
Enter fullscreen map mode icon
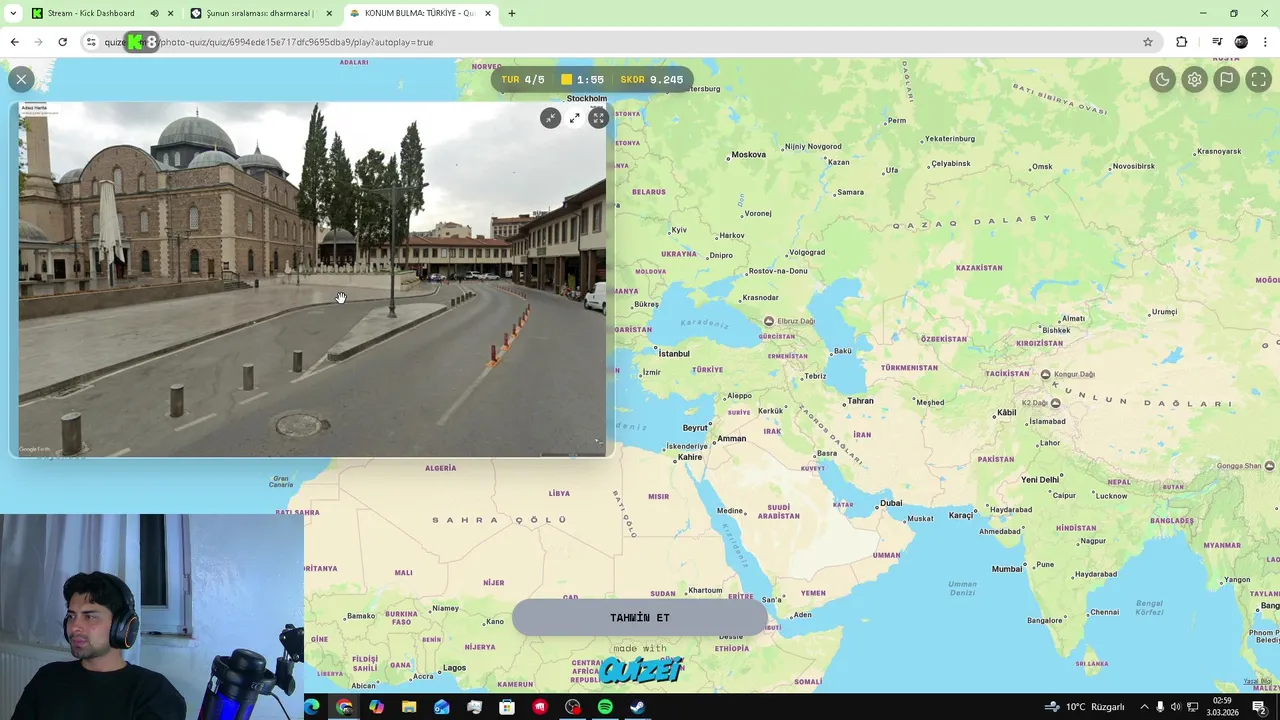pos(1258,80)
